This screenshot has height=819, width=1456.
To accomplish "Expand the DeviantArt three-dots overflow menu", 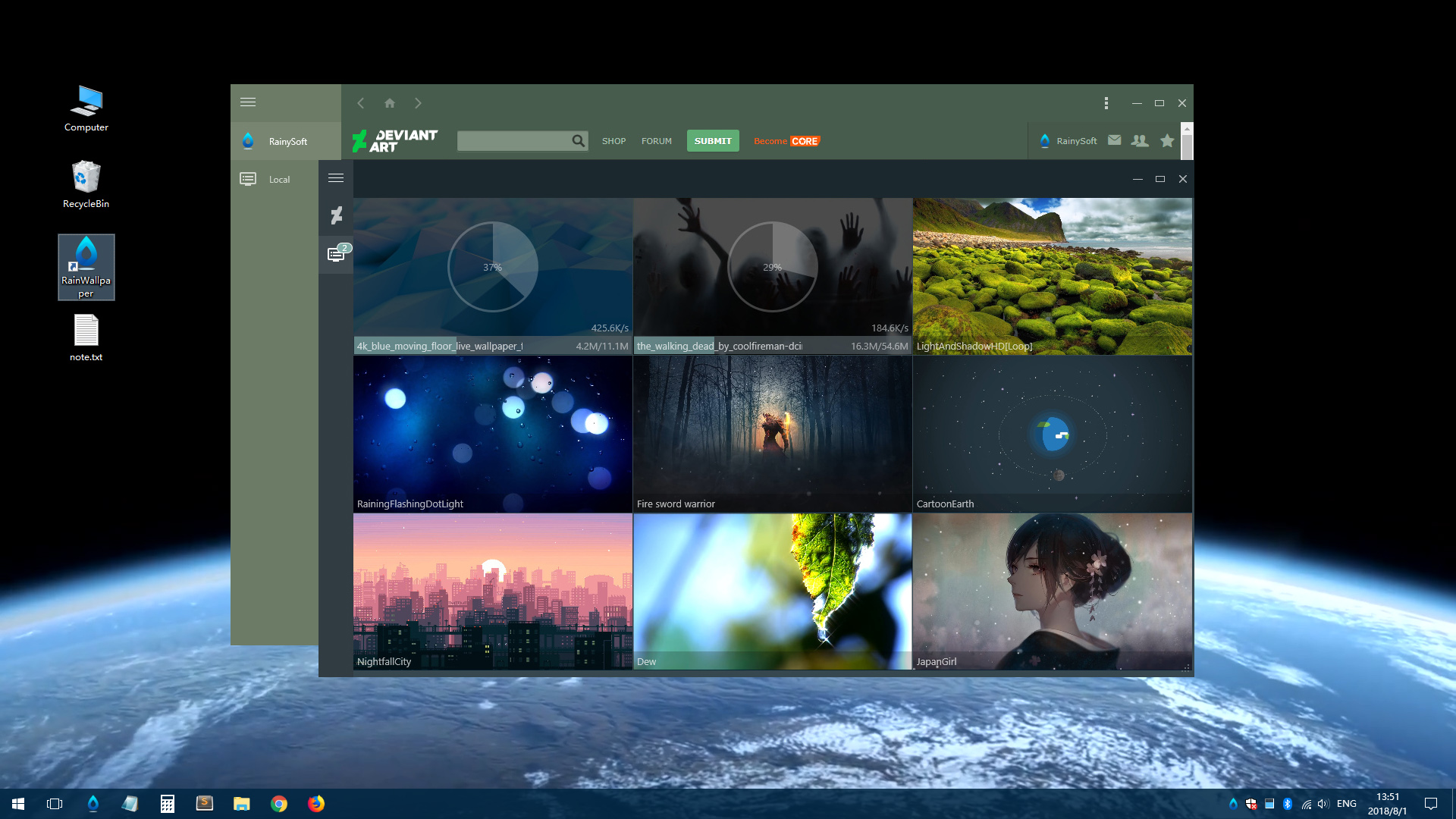I will point(1106,103).
